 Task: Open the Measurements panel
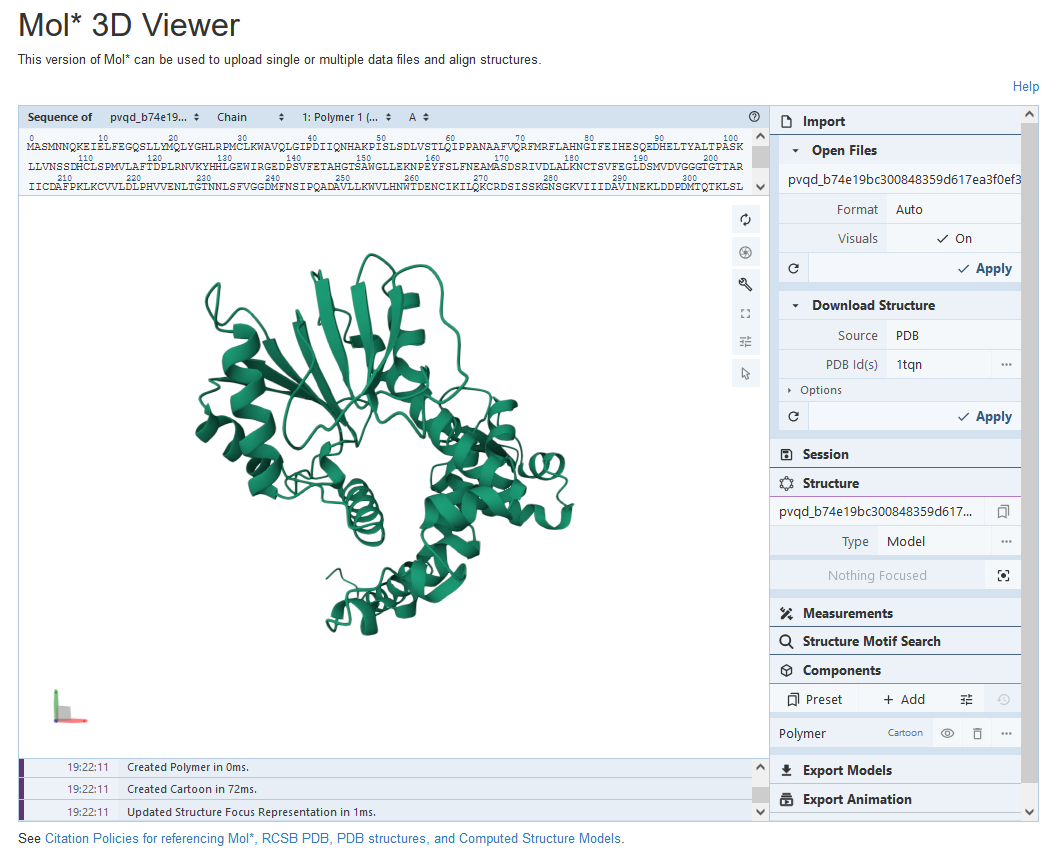[x=847, y=613]
